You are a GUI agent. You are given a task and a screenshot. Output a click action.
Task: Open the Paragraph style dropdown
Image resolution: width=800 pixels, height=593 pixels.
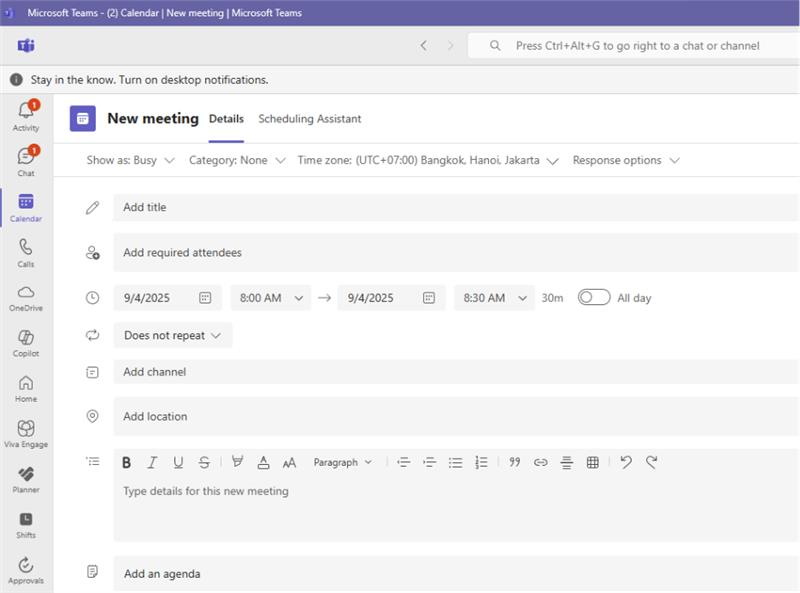[342, 462]
